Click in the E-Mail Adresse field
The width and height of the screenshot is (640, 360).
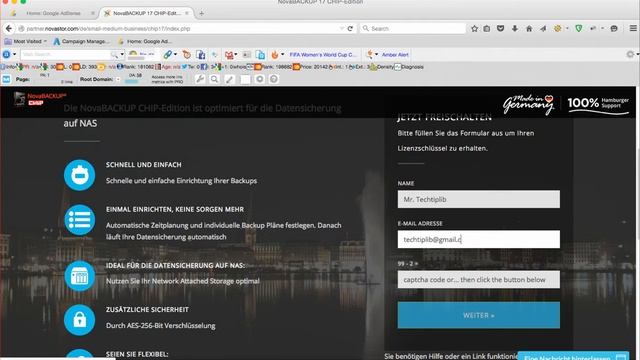coord(479,239)
